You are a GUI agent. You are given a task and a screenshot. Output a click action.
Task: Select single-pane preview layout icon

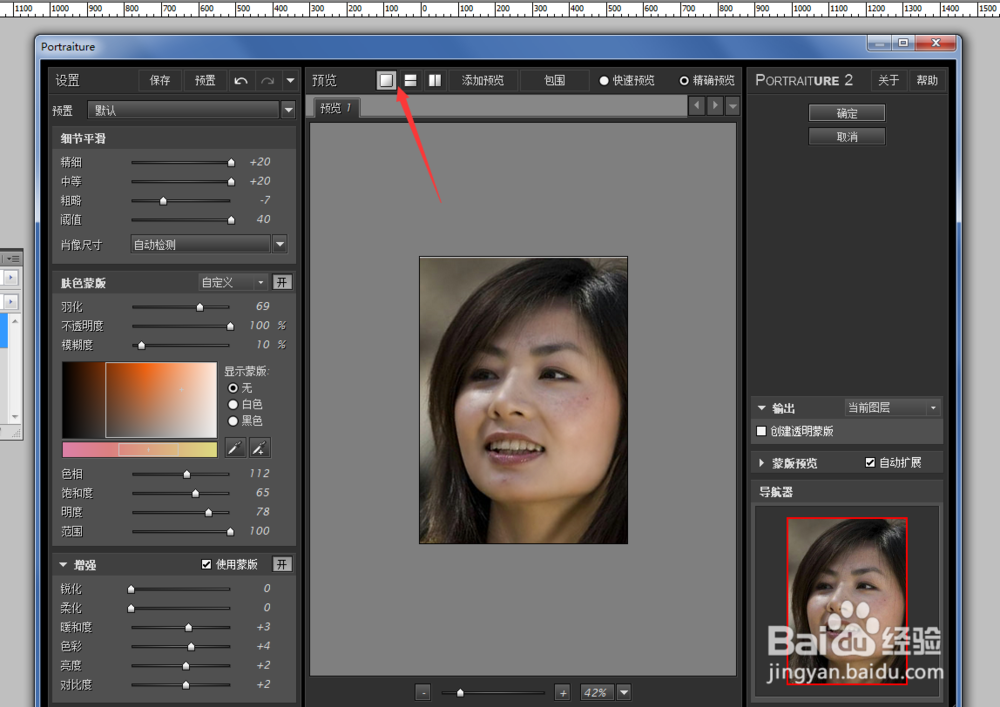click(x=386, y=80)
